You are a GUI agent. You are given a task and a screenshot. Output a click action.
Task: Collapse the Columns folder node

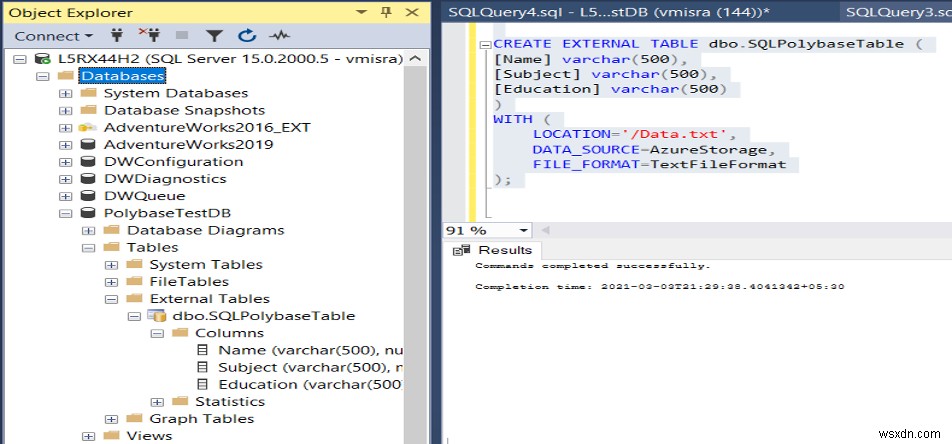pyautogui.click(x=157, y=333)
